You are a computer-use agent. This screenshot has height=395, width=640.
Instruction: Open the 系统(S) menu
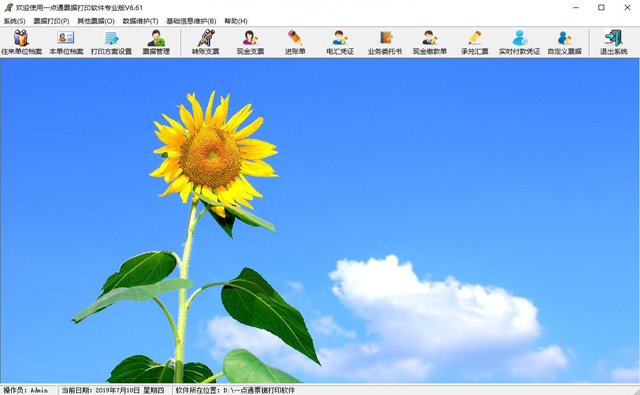click(x=14, y=21)
